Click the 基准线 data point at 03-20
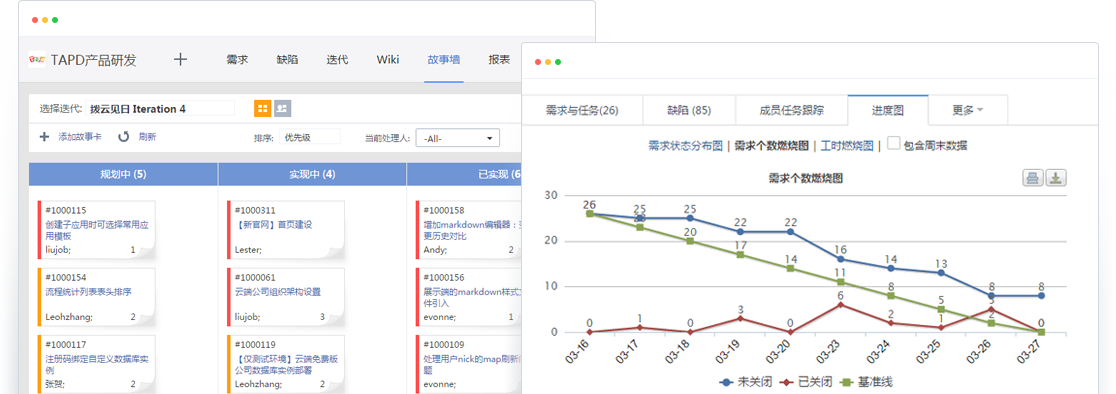Image resolution: width=1116 pixels, height=394 pixels. coord(790,268)
